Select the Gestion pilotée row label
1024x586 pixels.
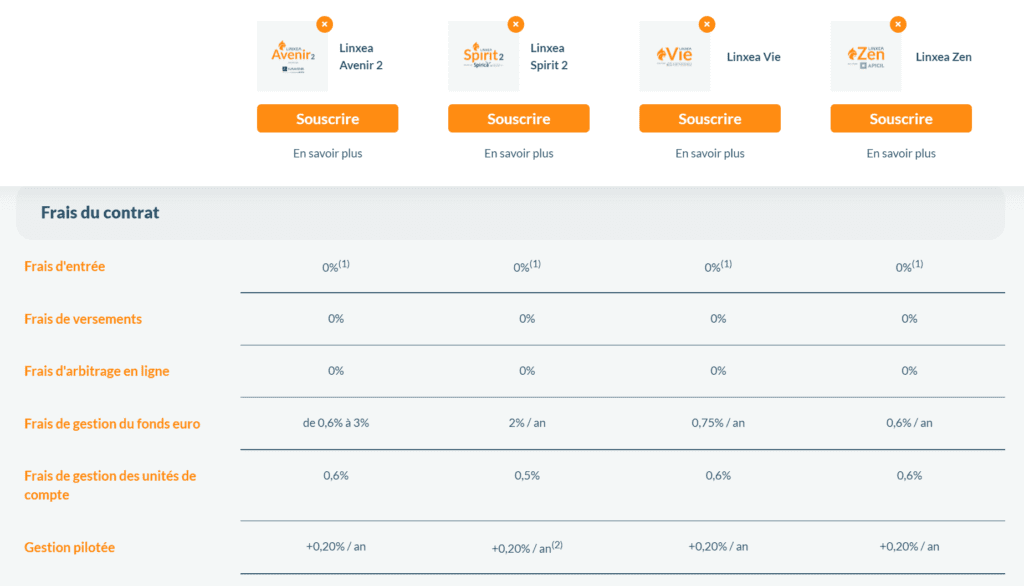(x=71, y=547)
